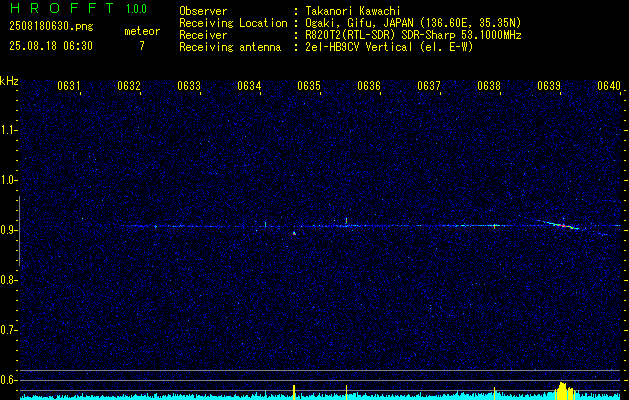The width and height of the screenshot is (629, 400).
Task: Click the 0633 time axis label
Action: (189, 86)
